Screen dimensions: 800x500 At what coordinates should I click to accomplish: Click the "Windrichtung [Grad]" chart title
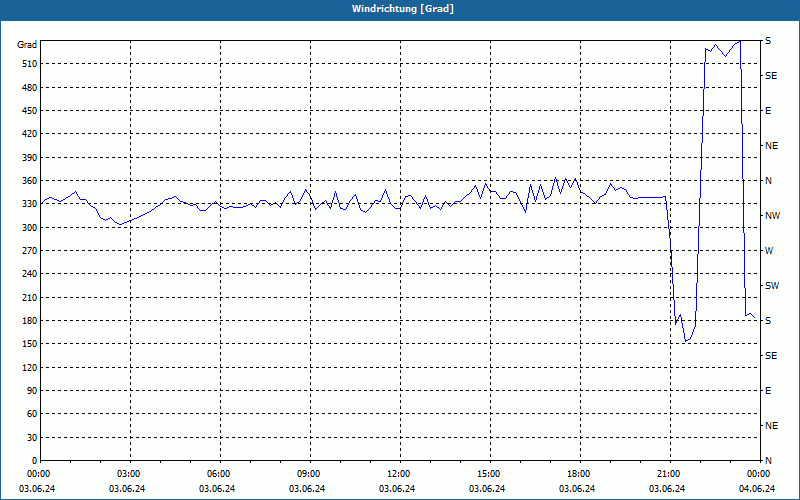tap(403, 9)
